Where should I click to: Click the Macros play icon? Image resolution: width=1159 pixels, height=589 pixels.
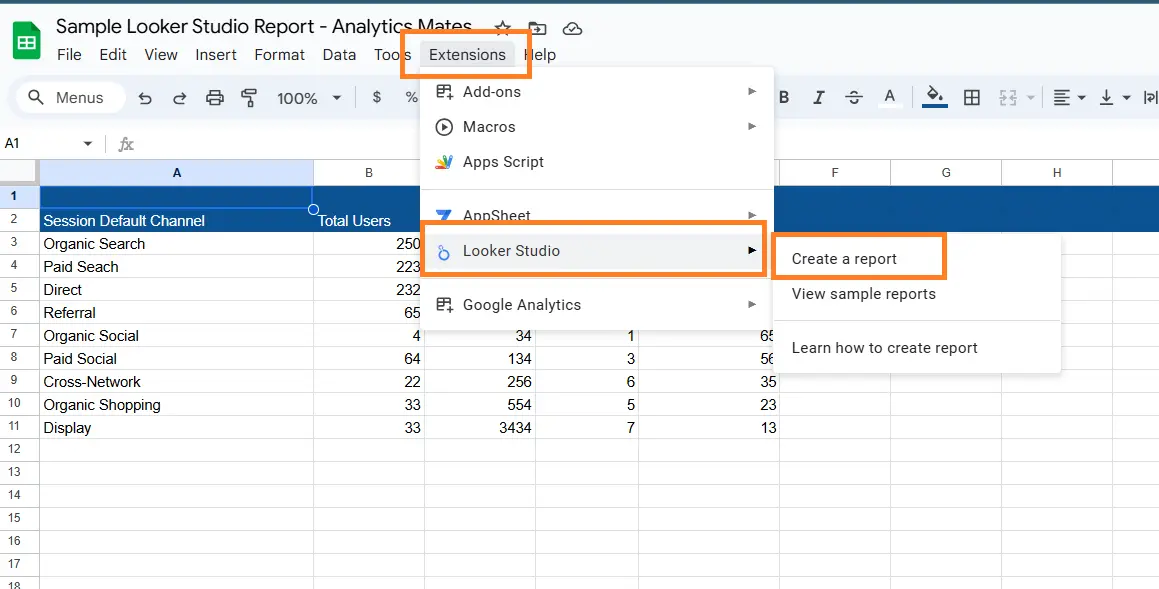point(444,127)
